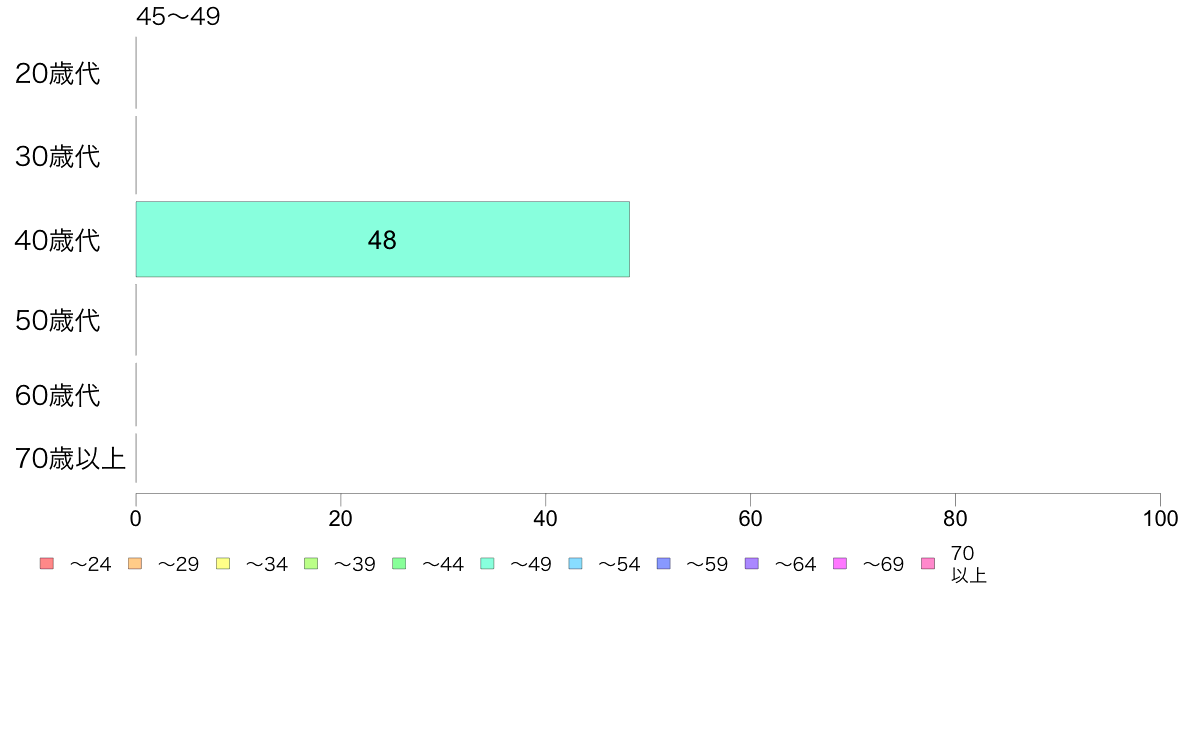Click the 40歳代 teal bar
This screenshot has height=736, width=1188.
tap(383, 240)
